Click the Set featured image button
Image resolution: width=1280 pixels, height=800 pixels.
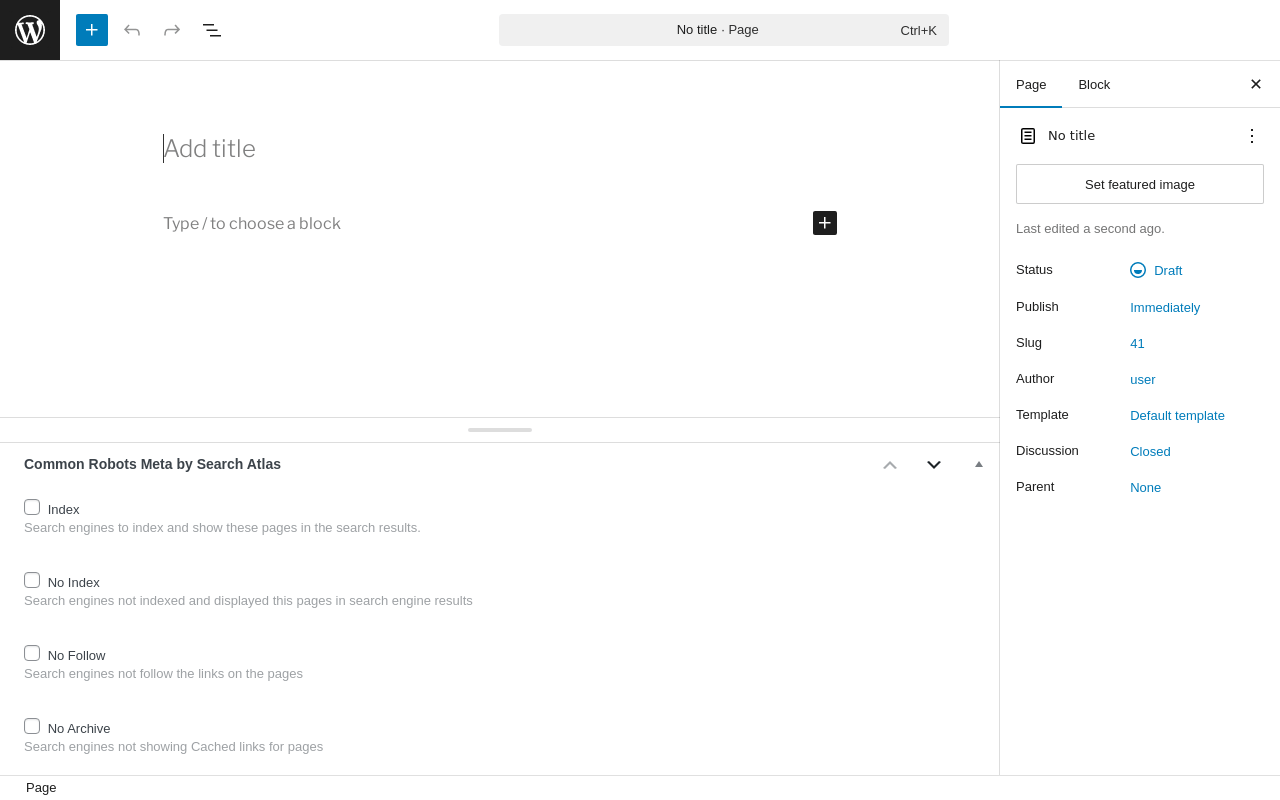1140,184
